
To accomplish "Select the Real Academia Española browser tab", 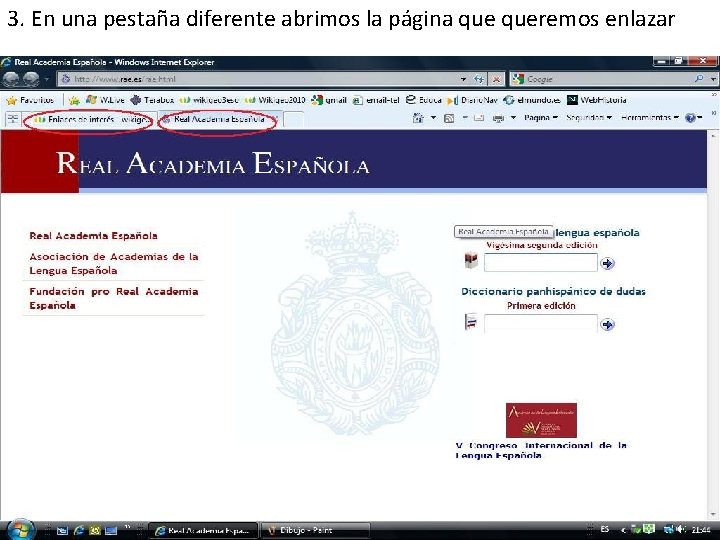I will click(x=219, y=119).
